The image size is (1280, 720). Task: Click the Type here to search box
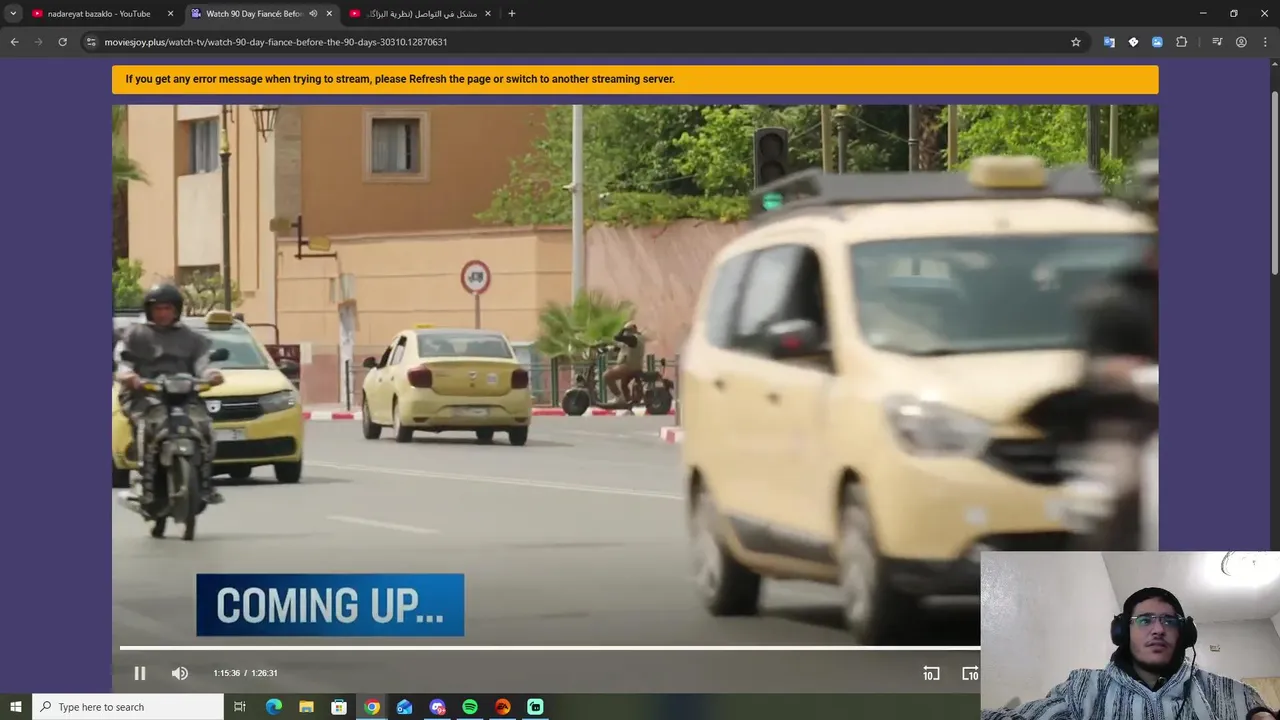click(128, 707)
